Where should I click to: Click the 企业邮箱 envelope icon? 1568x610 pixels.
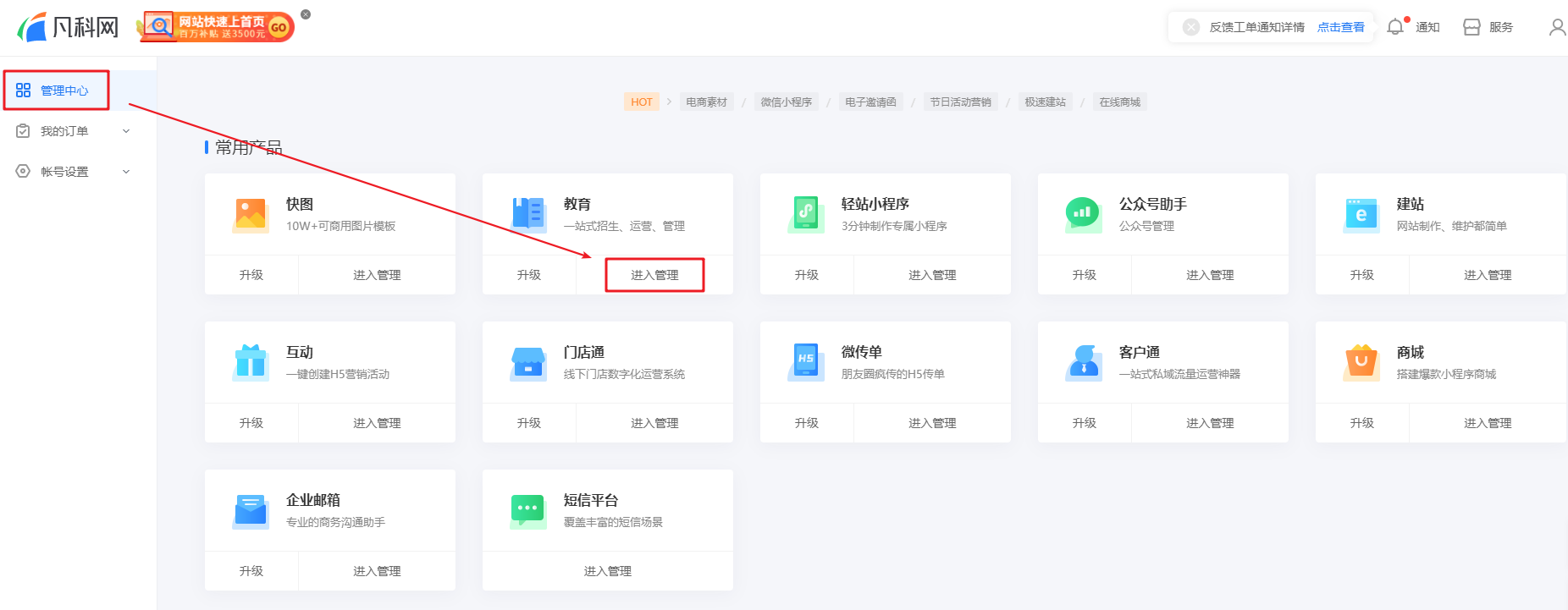click(251, 510)
